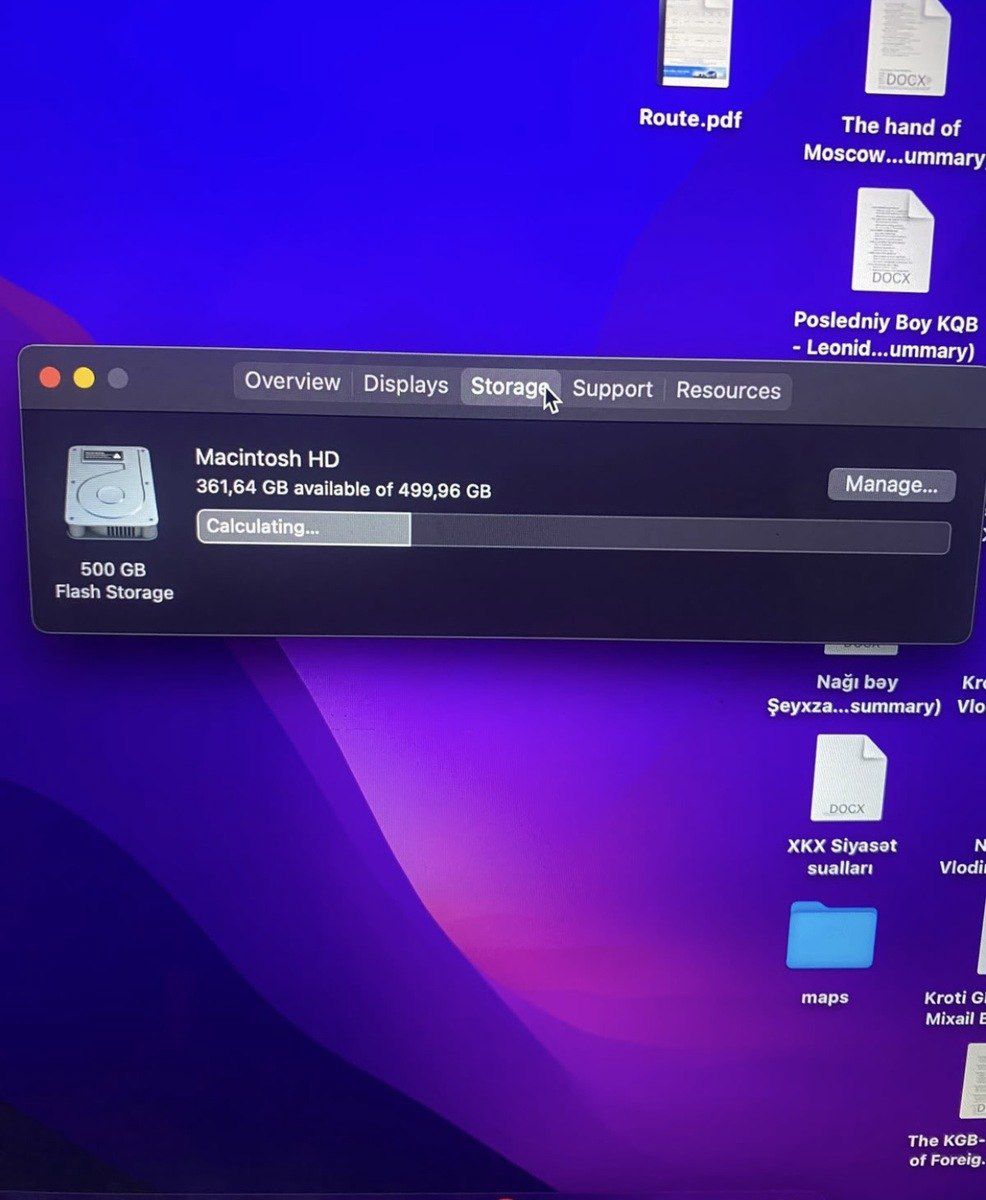986x1200 pixels.
Task: Close the About This Mac window
Action: pos(50,377)
